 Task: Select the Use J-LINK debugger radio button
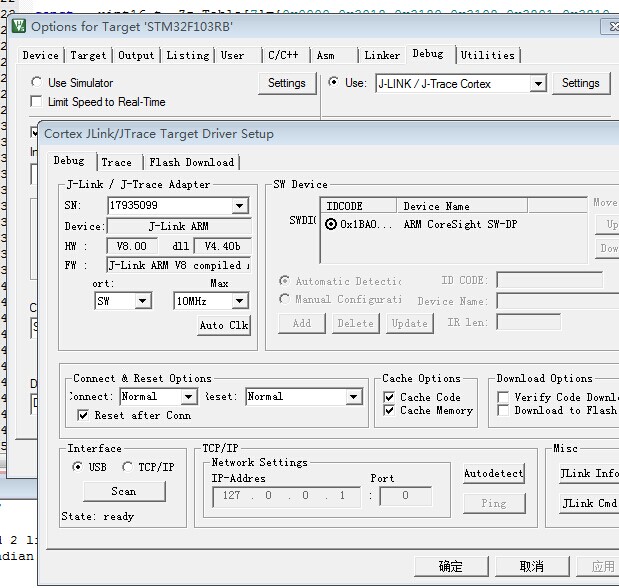point(333,82)
